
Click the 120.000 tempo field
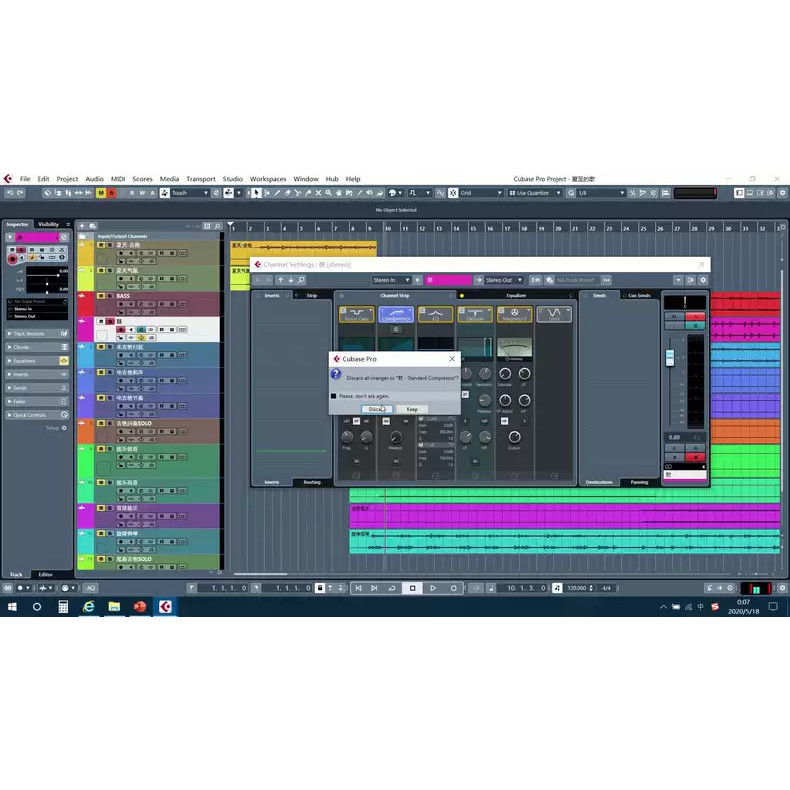tap(577, 588)
